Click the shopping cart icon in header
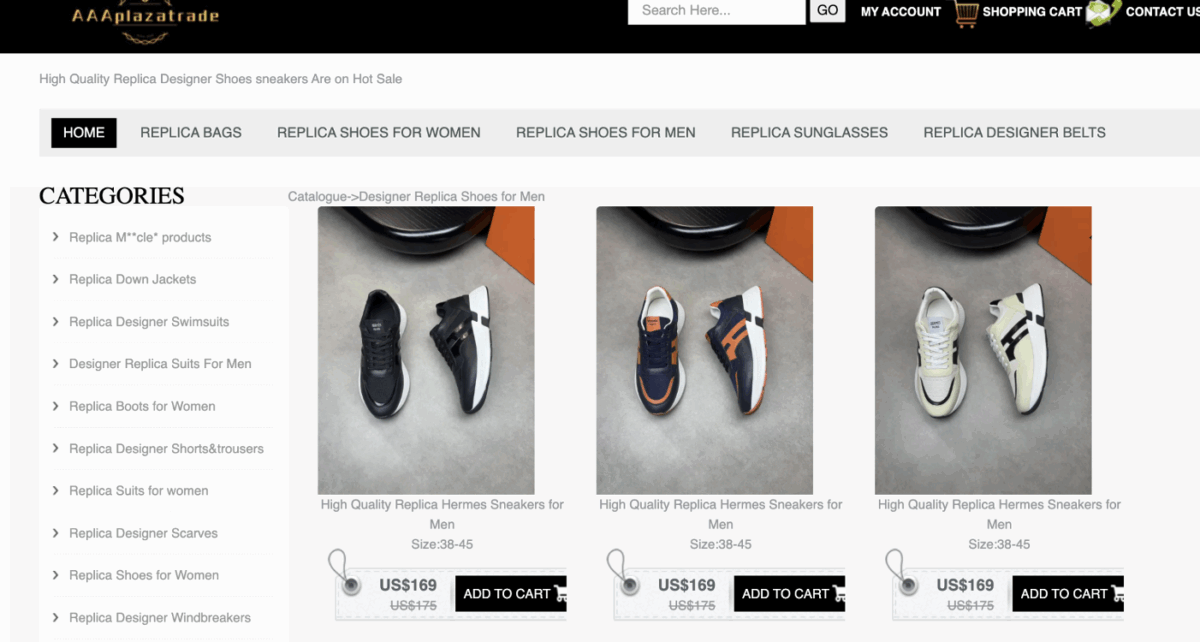This screenshot has width=1200, height=642. [966, 13]
